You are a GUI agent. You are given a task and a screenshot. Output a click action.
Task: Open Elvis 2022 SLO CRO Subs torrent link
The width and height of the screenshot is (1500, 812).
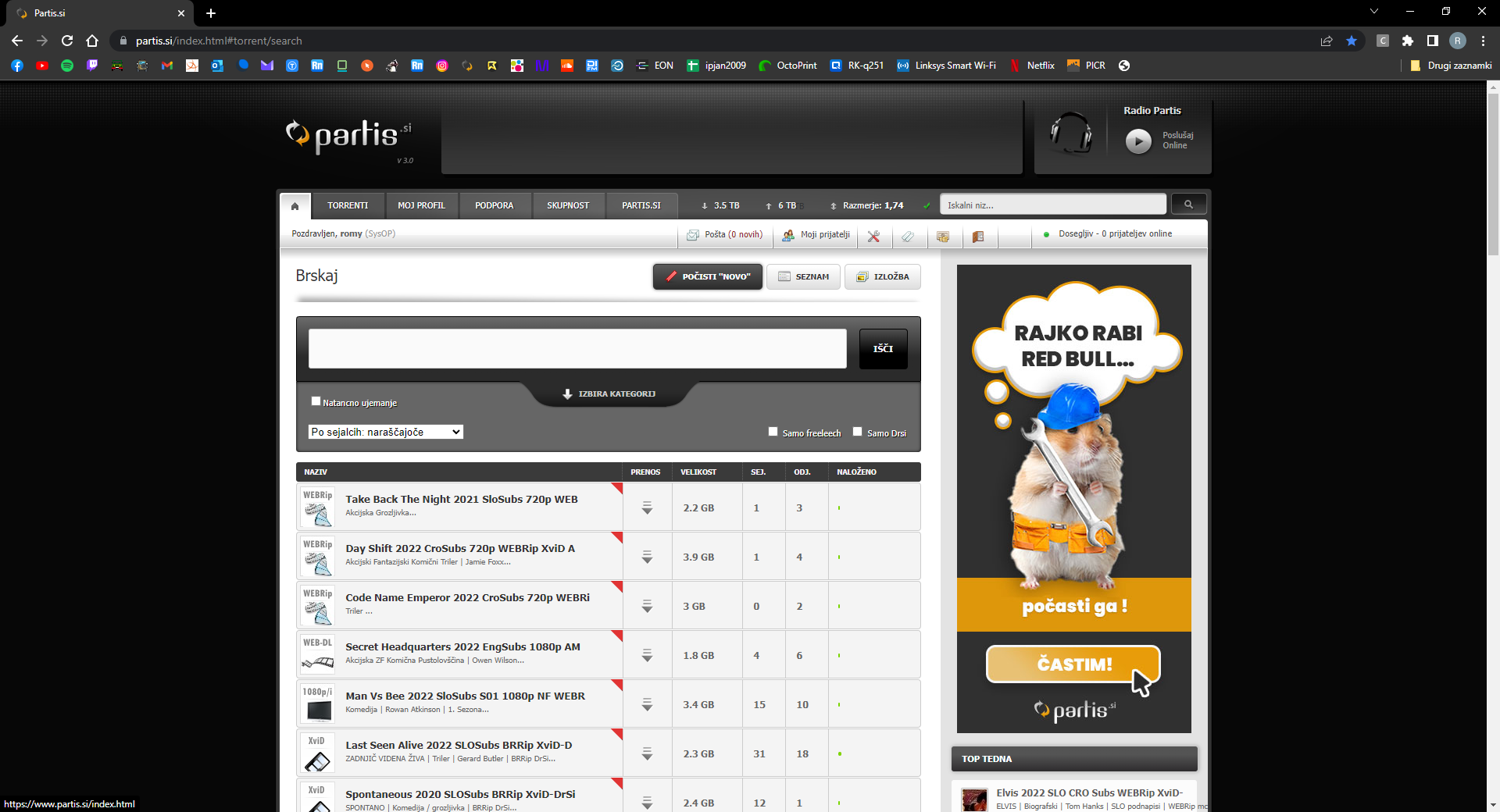(x=1089, y=792)
